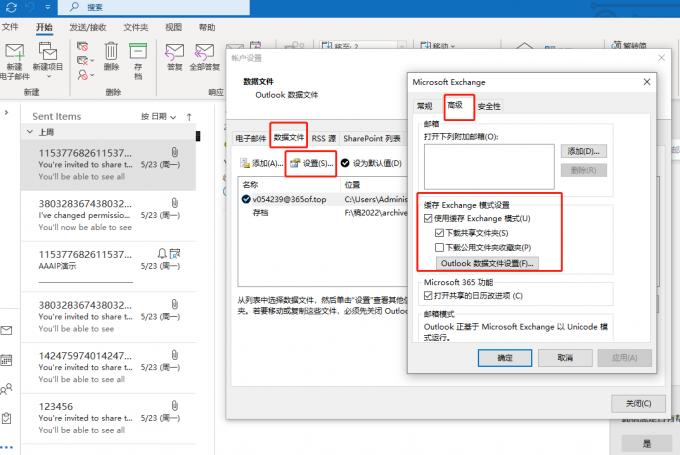Close the Microsoft Exchange dialog
Screen dimensions: 680x455
click(647, 82)
